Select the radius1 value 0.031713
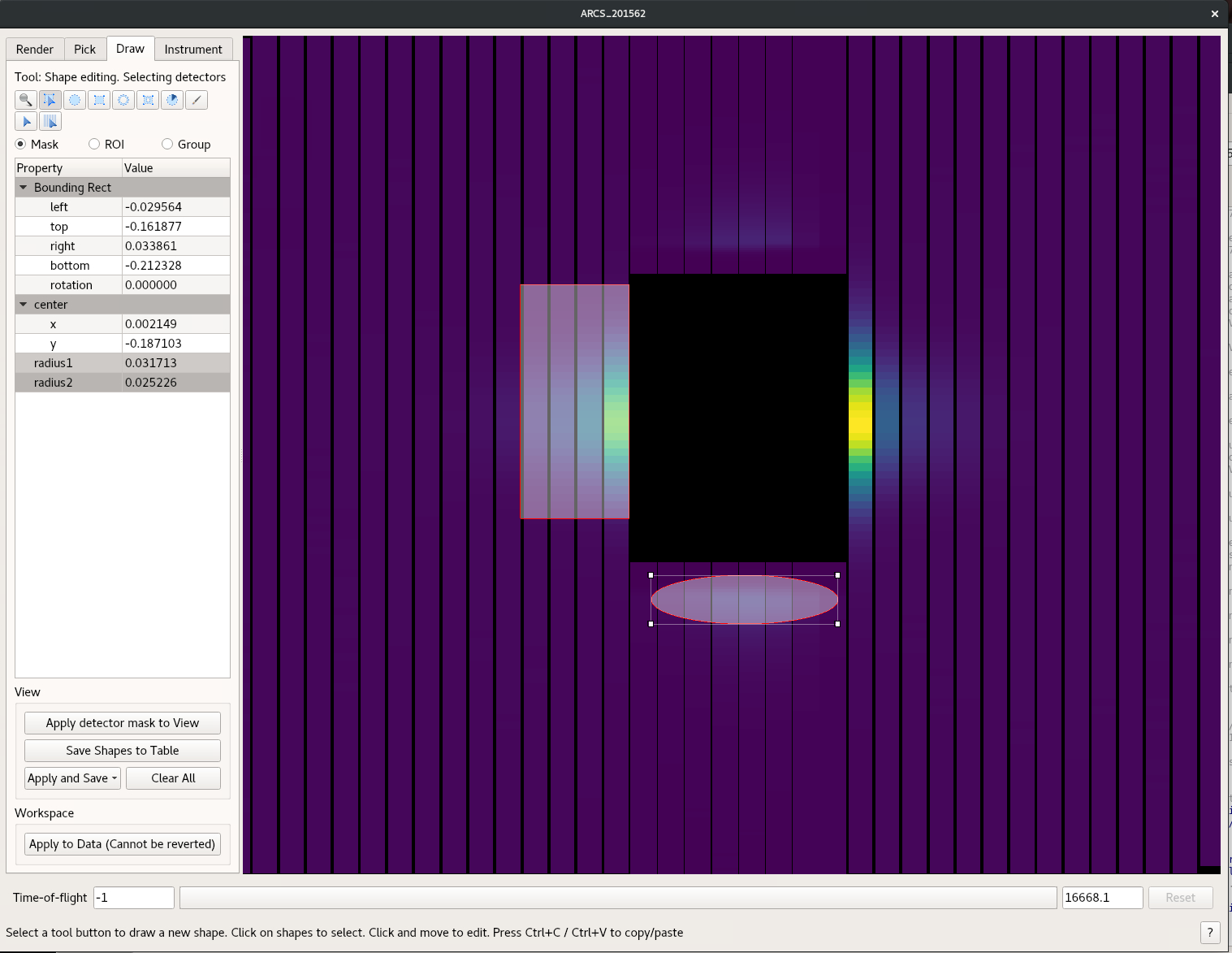 [175, 363]
